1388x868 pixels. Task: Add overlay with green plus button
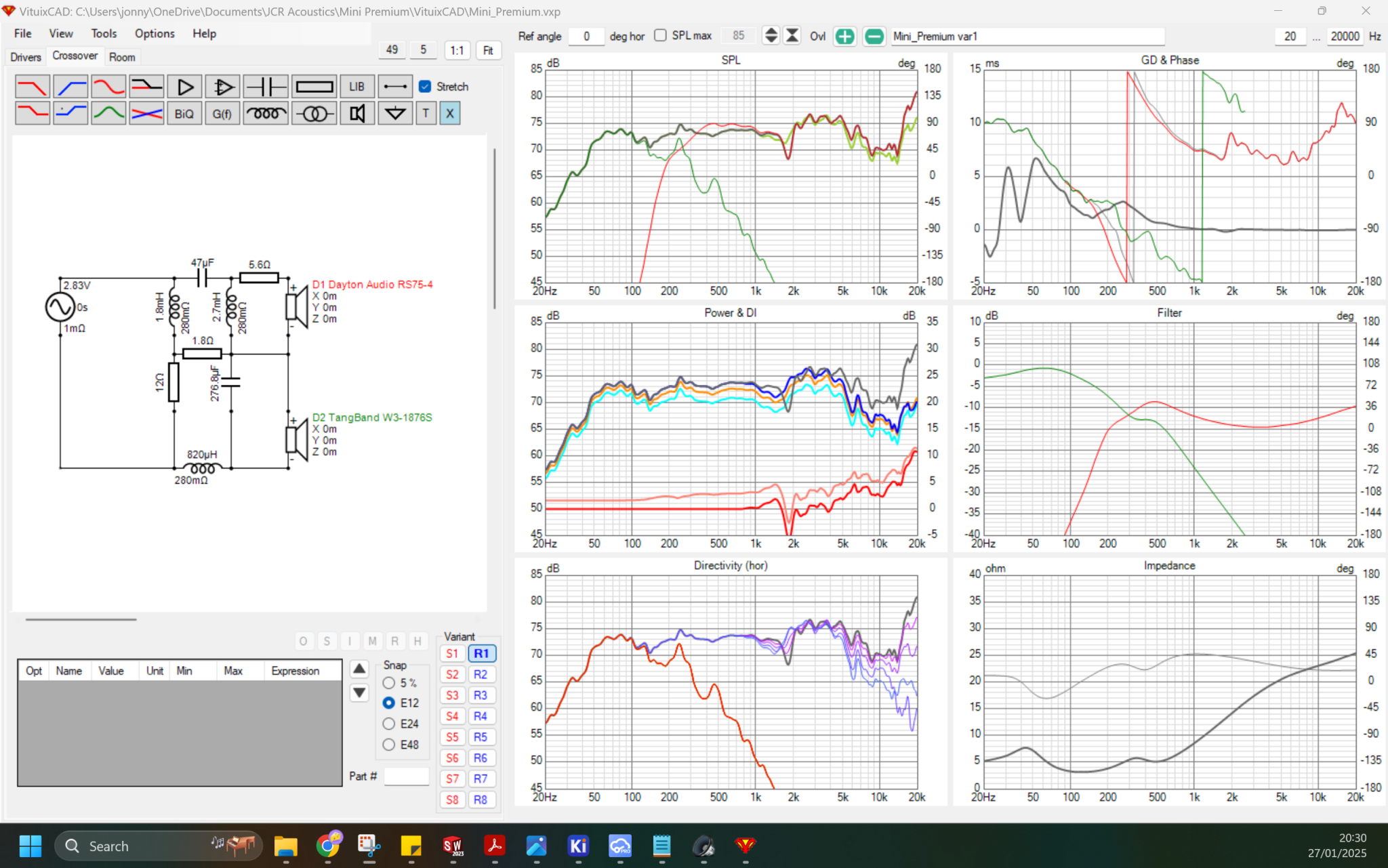tap(844, 37)
